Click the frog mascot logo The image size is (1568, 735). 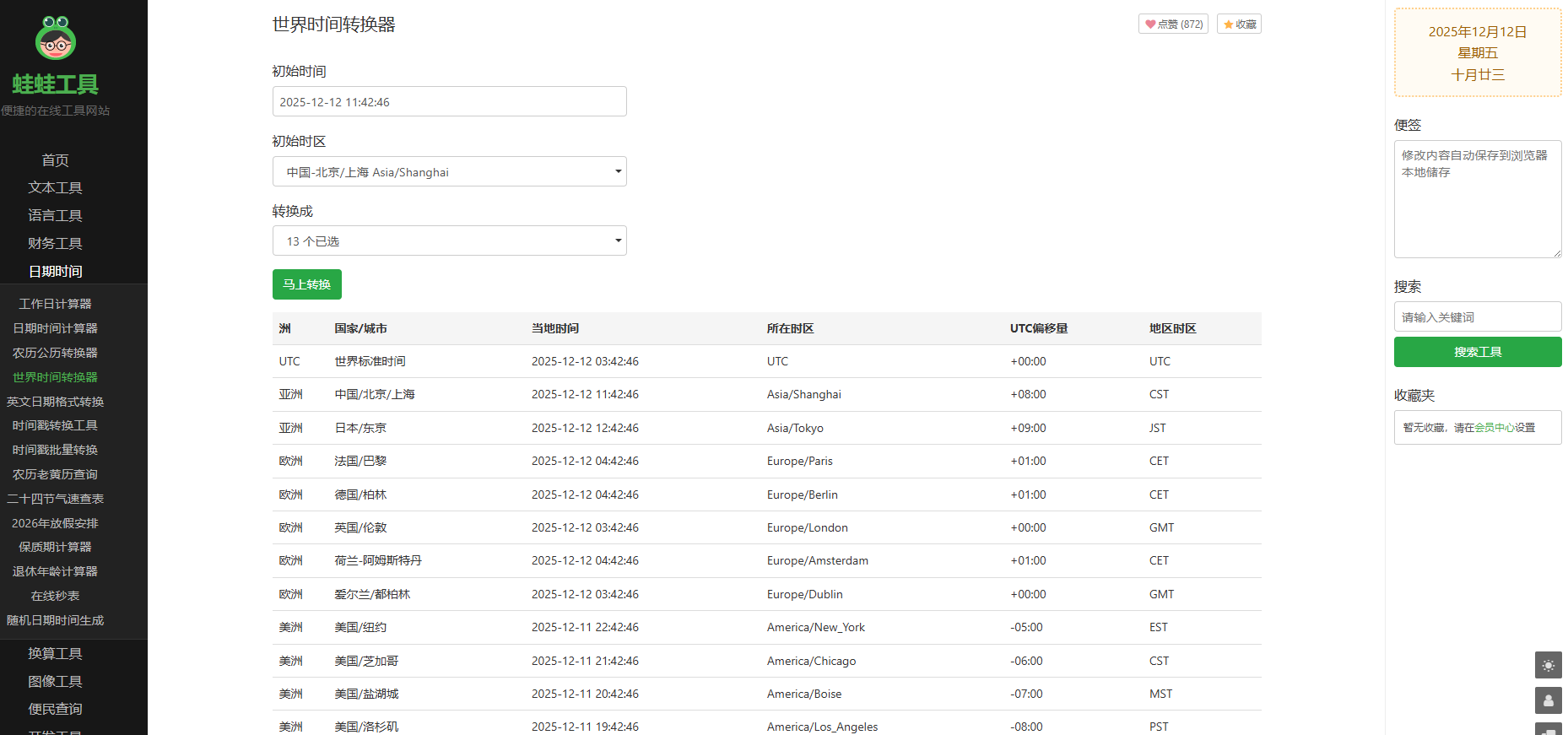click(56, 38)
